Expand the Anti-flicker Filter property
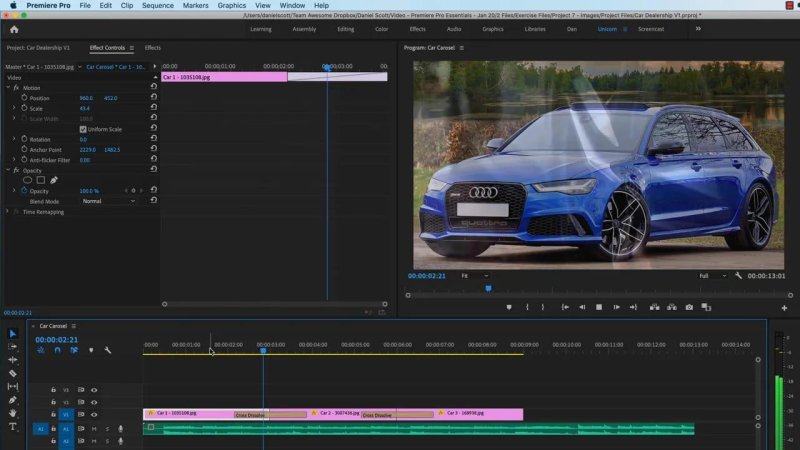The width and height of the screenshot is (800, 450). point(14,160)
